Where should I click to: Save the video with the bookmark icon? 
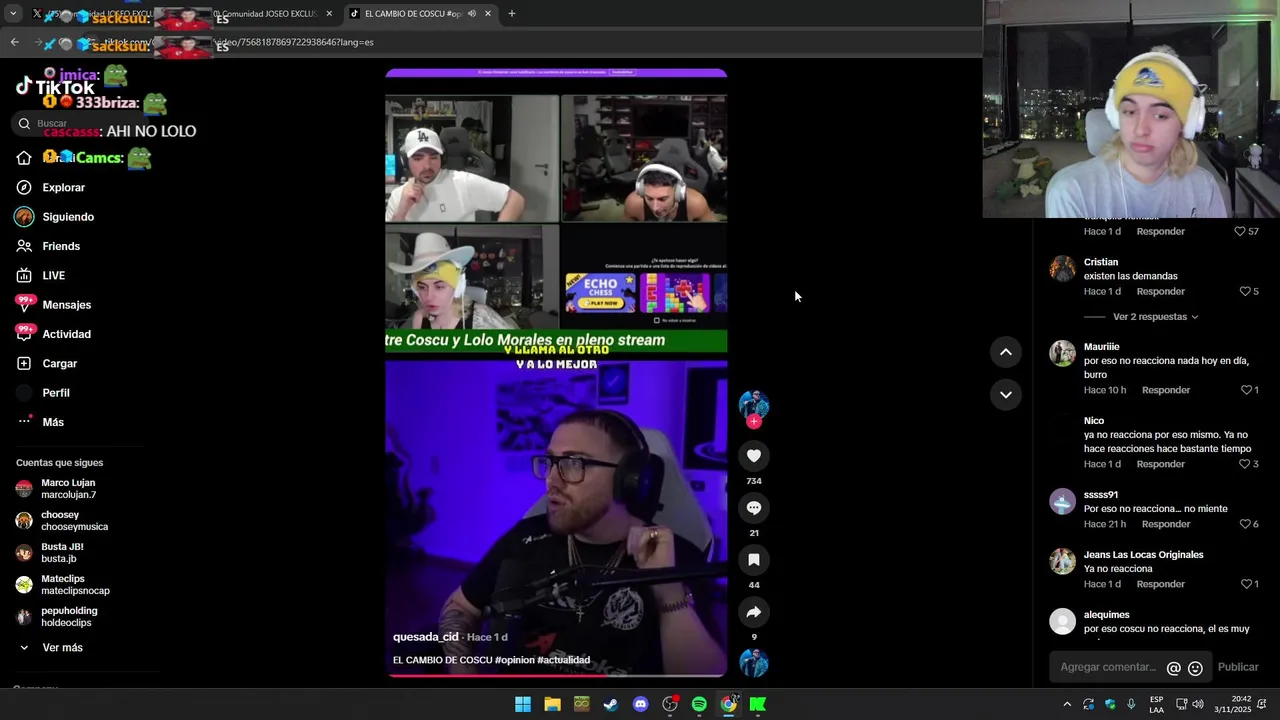754,560
